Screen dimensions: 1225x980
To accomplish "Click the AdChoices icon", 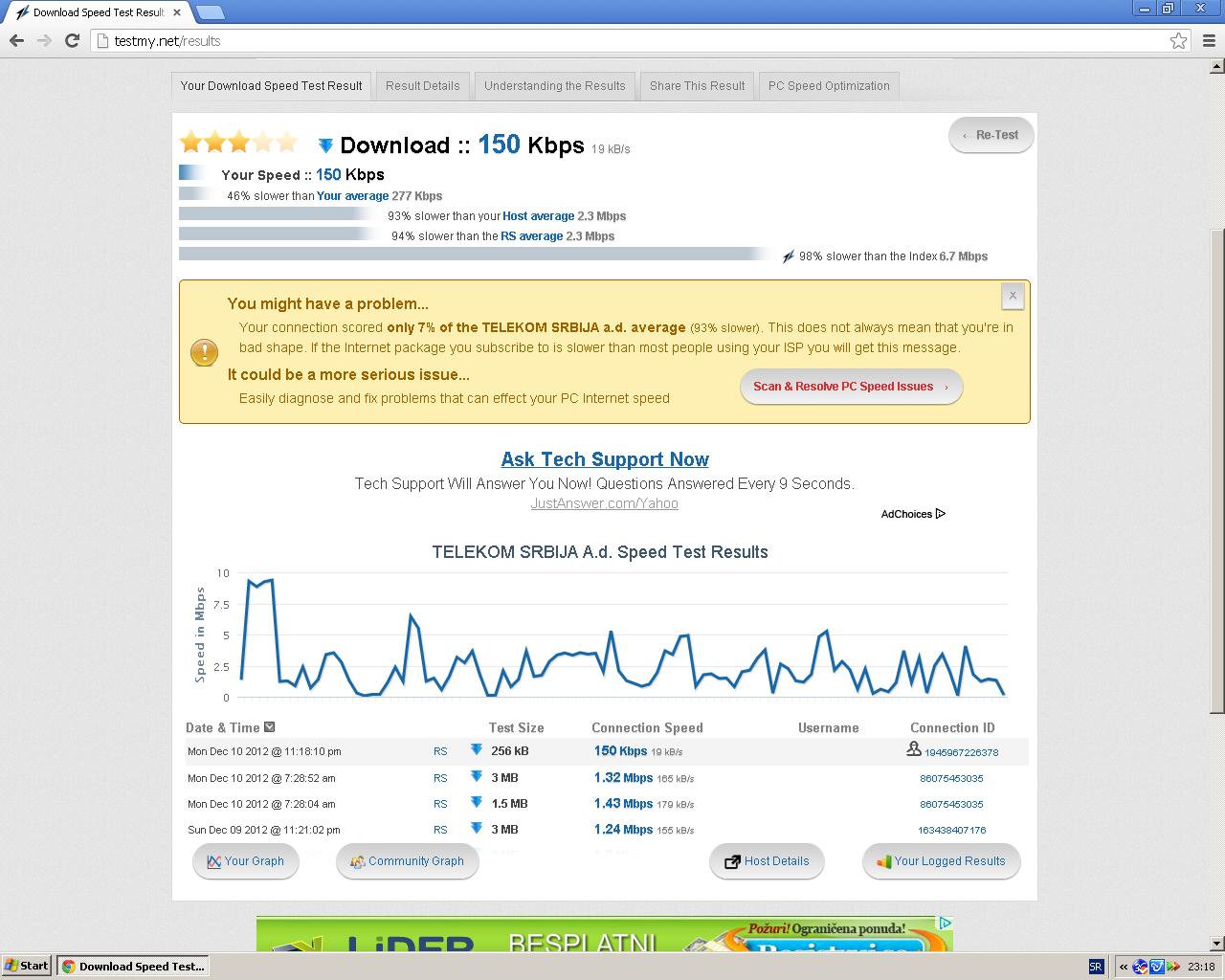I will (x=940, y=514).
